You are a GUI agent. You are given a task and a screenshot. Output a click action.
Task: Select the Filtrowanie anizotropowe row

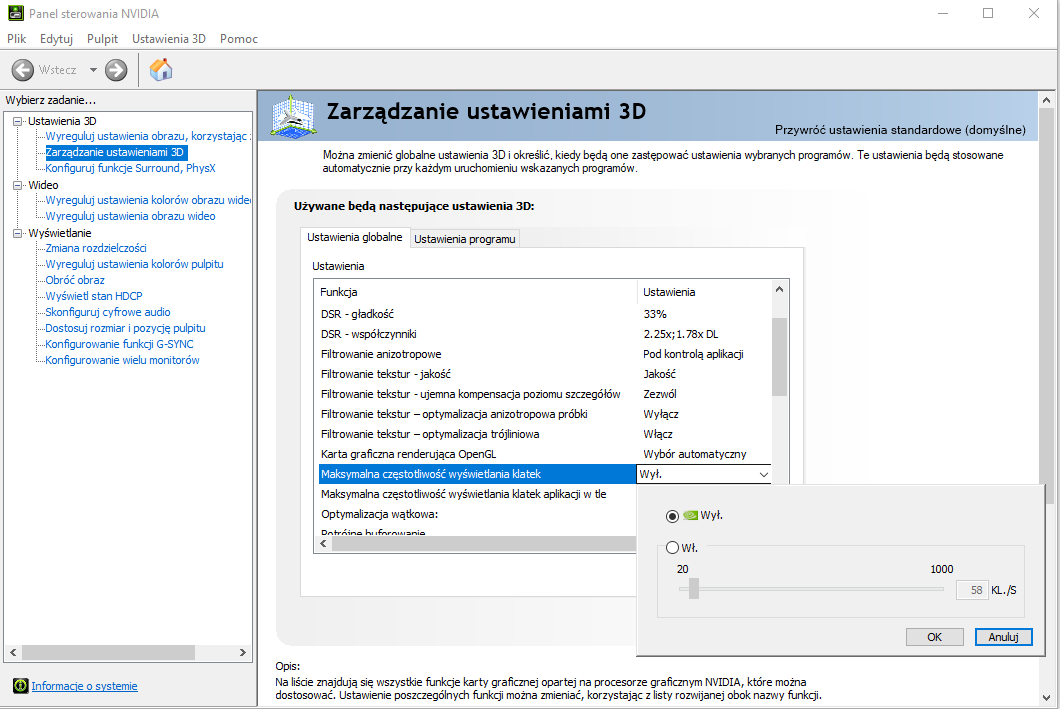point(544,354)
